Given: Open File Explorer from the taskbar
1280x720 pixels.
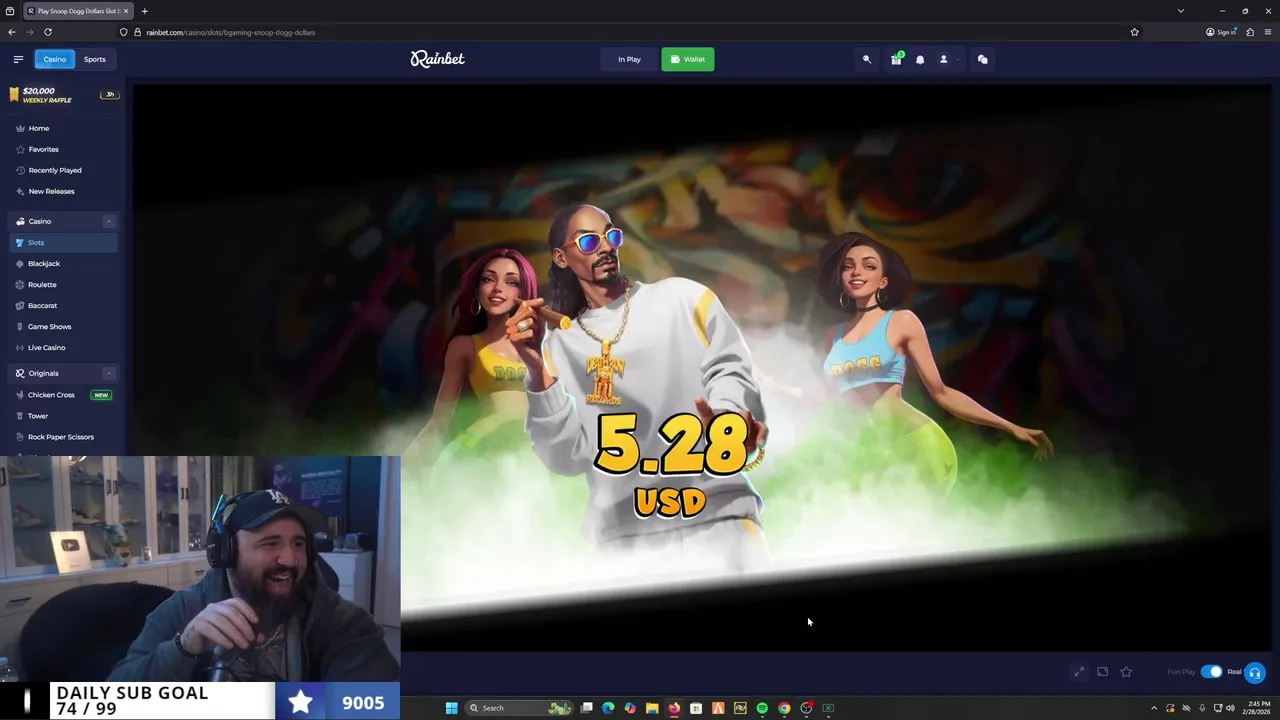Looking at the screenshot, I should tap(652, 708).
